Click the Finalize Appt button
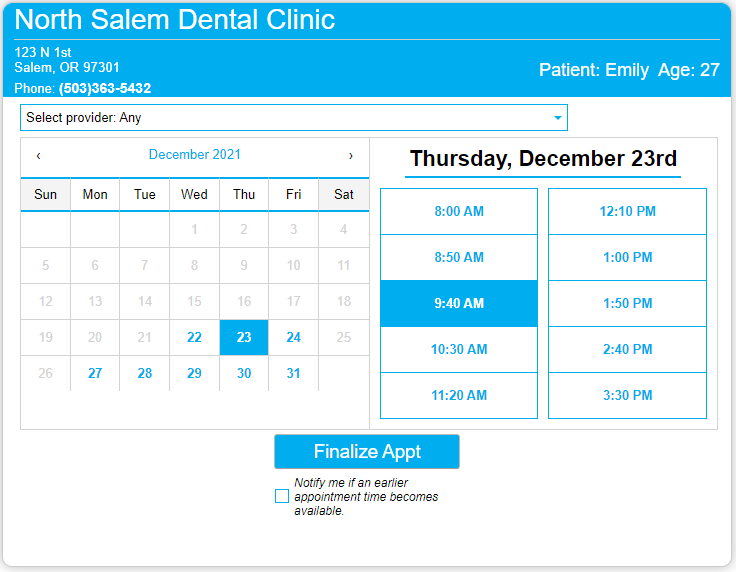Image resolution: width=736 pixels, height=572 pixels. point(367,451)
